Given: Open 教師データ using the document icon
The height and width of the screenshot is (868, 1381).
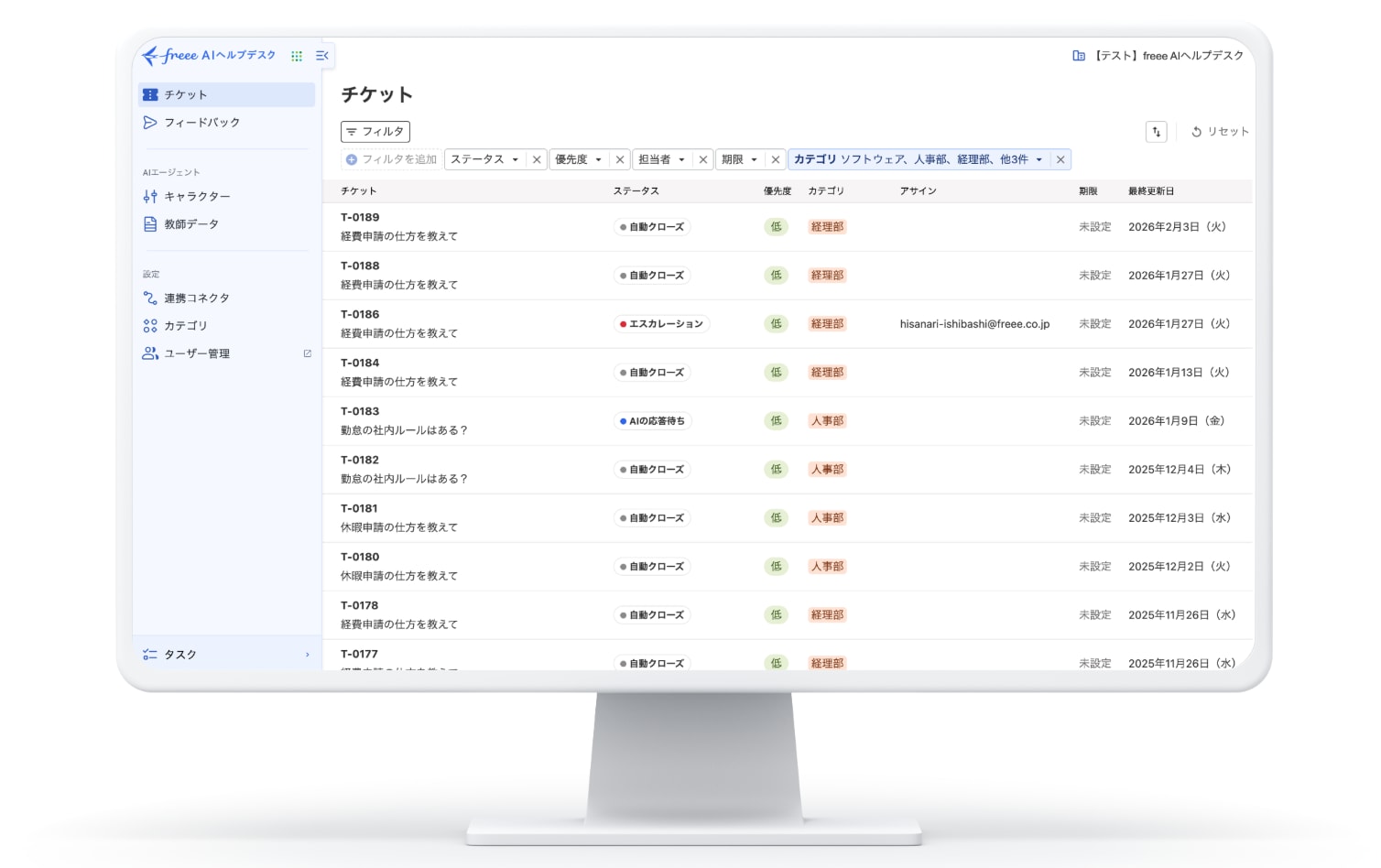Looking at the screenshot, I should 149,223.
